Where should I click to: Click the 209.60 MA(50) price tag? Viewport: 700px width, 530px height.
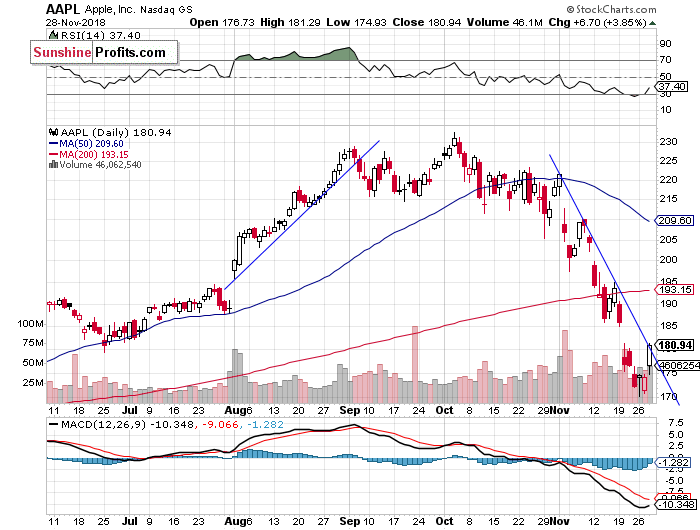tap(675, 220)
